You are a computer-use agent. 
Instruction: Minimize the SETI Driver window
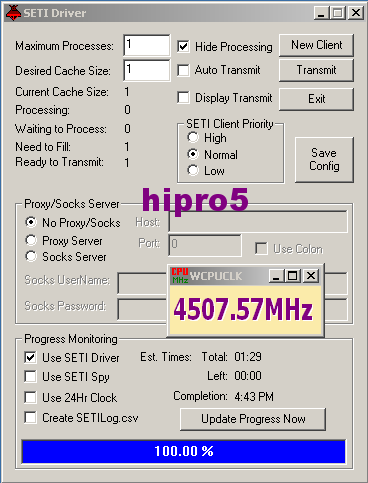click(x=321, y=13)
